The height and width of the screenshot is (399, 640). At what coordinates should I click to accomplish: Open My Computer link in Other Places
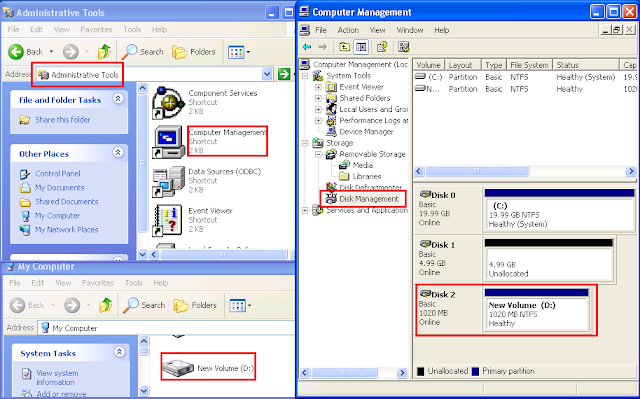(x=57, y=215)
